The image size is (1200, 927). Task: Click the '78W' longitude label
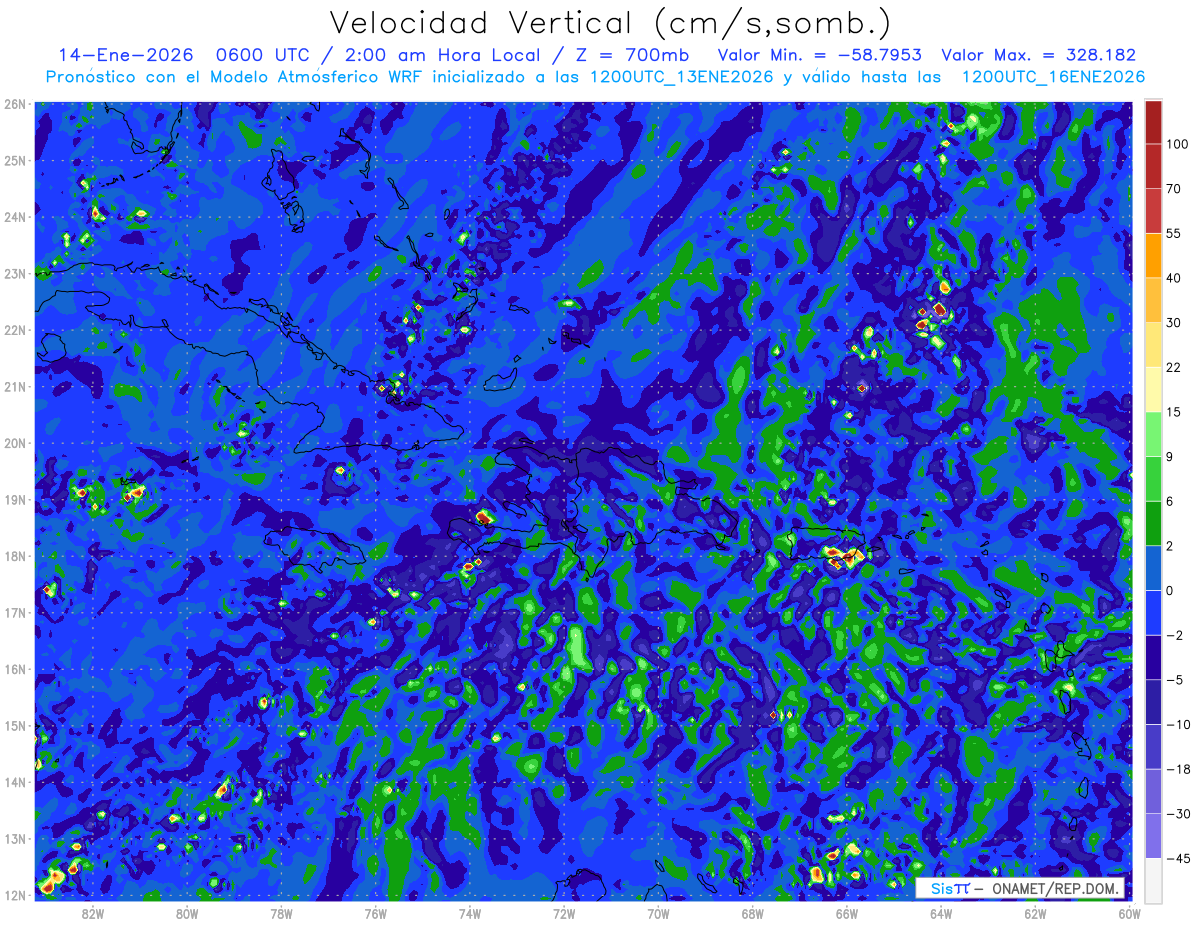point(281,913)
